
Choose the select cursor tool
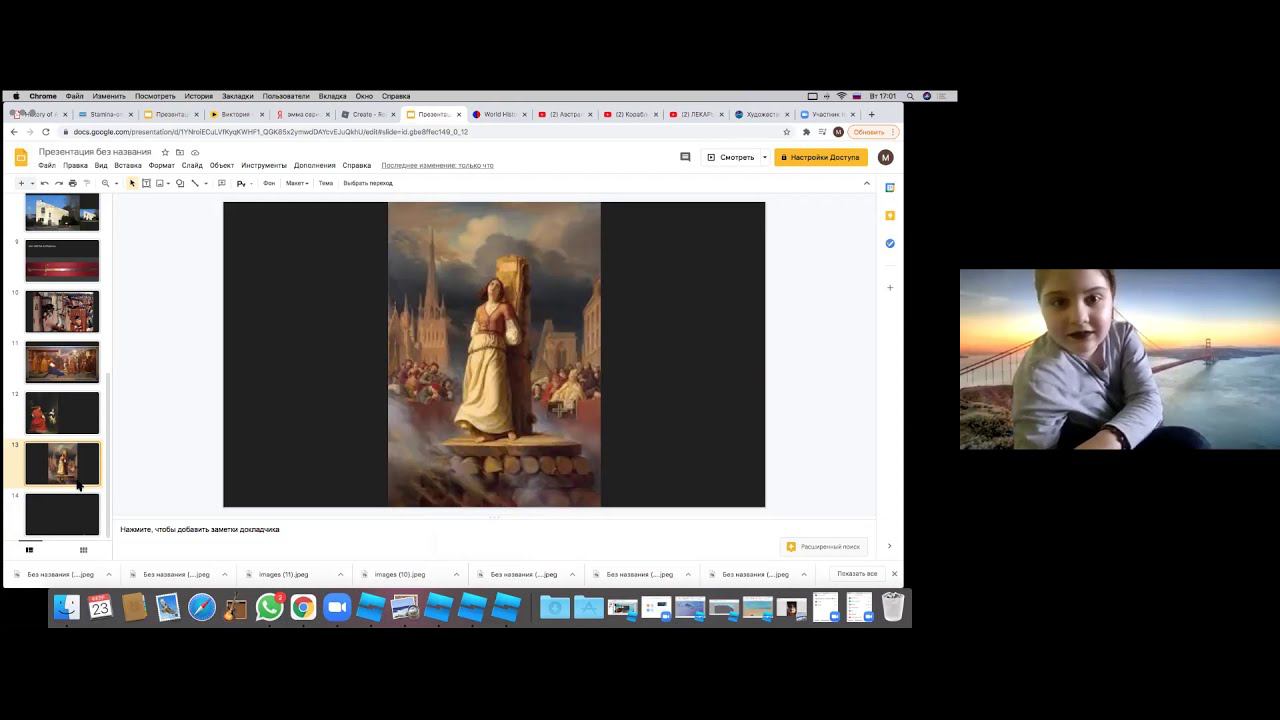[x=132, y=183]
